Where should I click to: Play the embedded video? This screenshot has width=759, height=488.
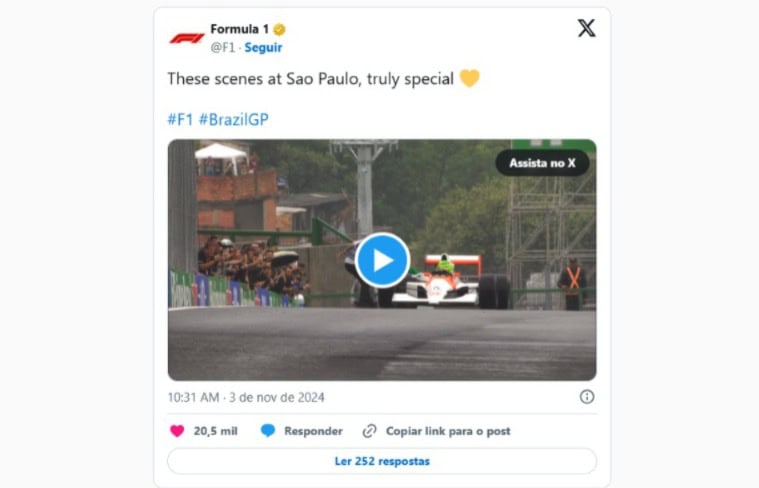point(382,260)
